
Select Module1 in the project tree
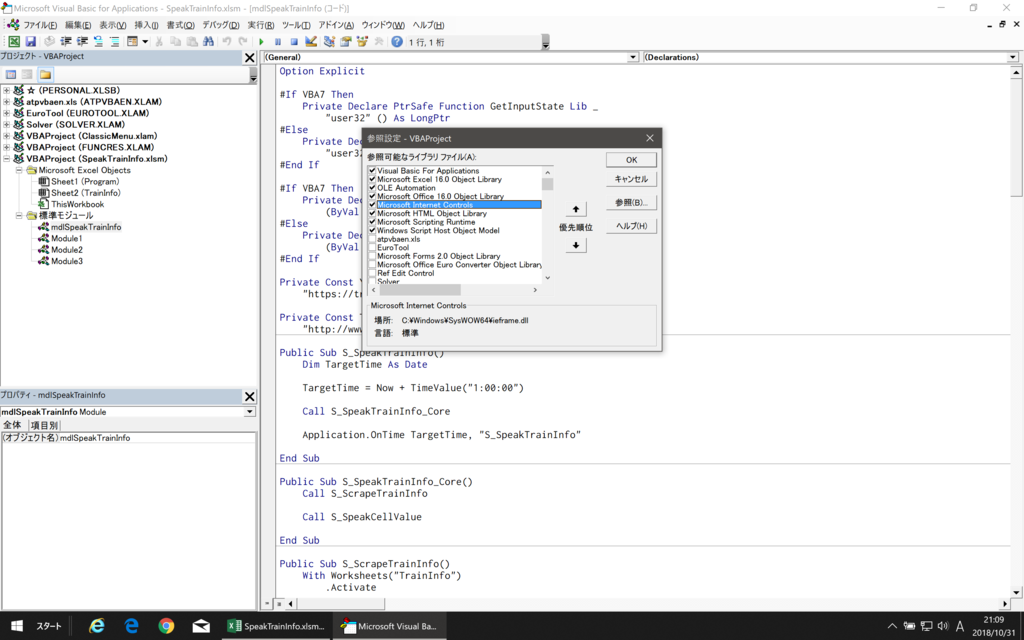[67, 238]
